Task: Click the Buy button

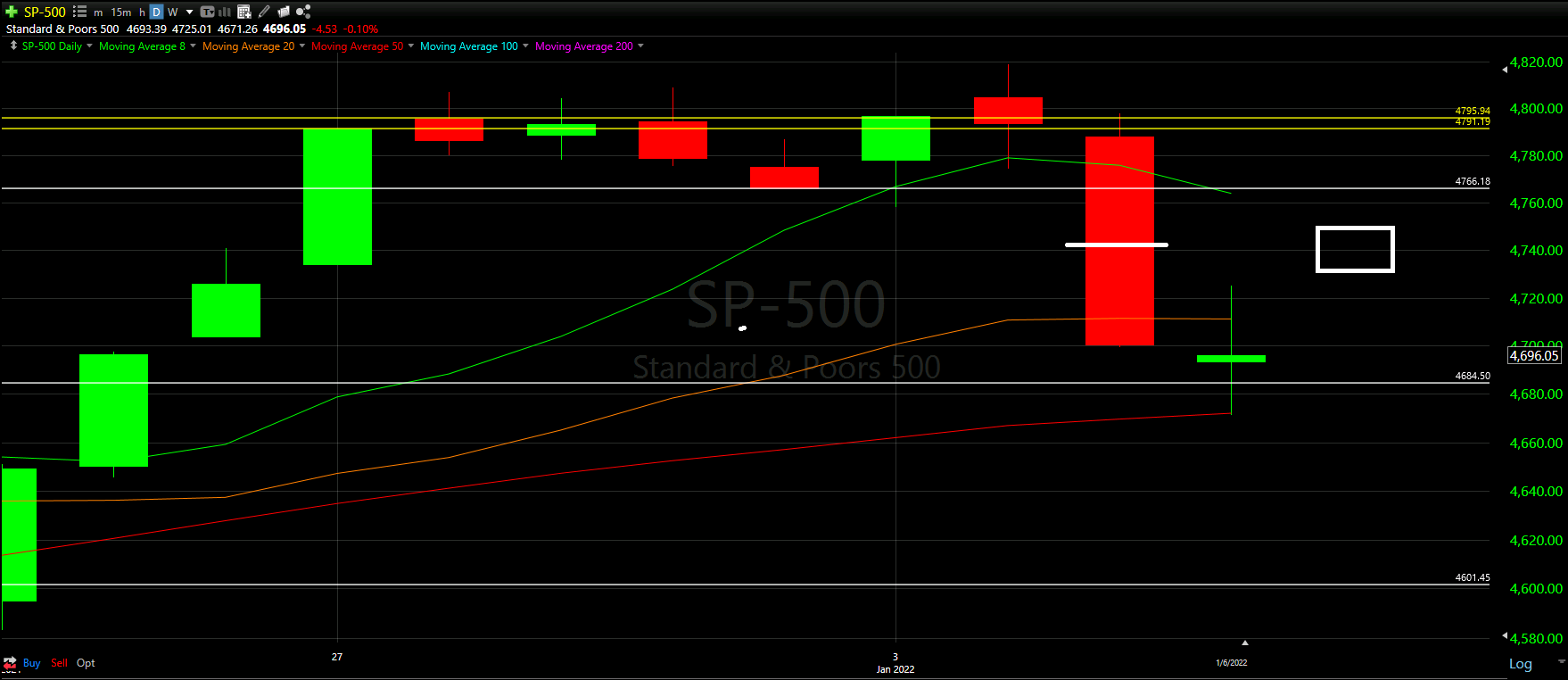Action: coord(31,663)
